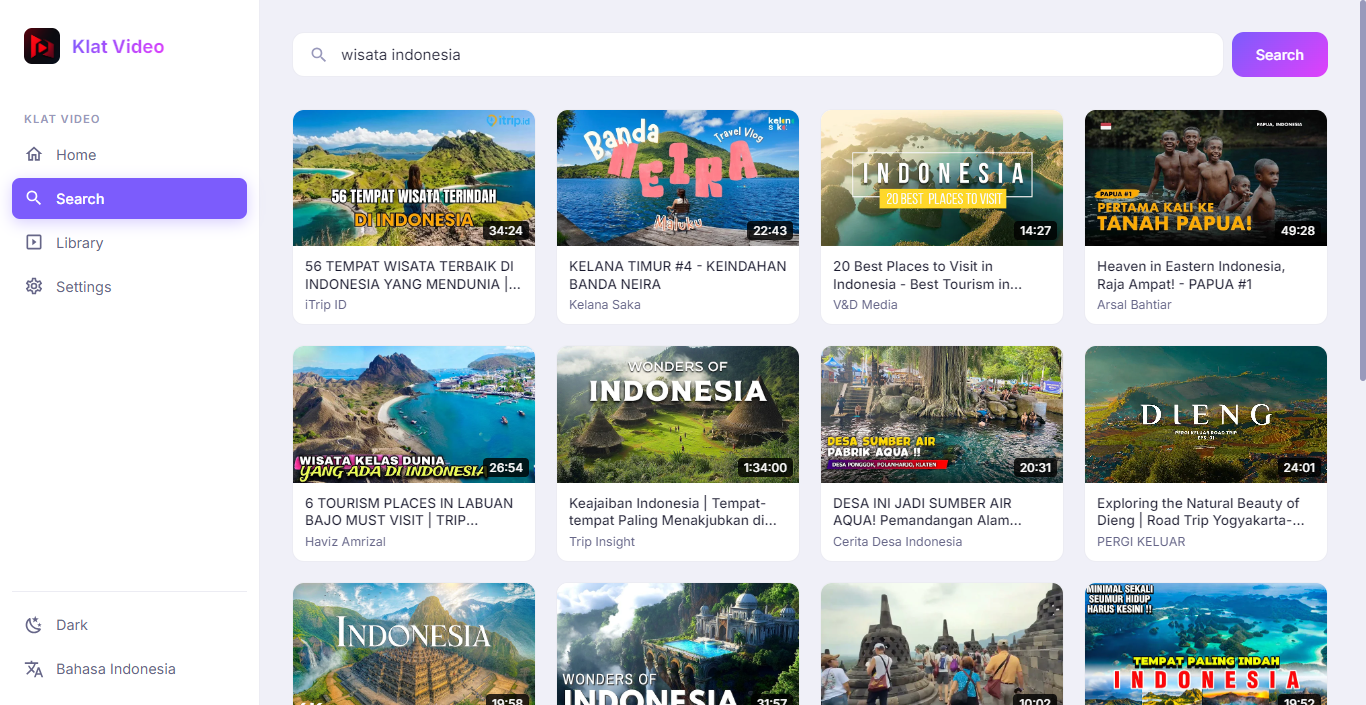1366x705 pixels.
Task: Click channel name 'Trip Insight'
Action: pyautogui.click(x=602, y=542)
